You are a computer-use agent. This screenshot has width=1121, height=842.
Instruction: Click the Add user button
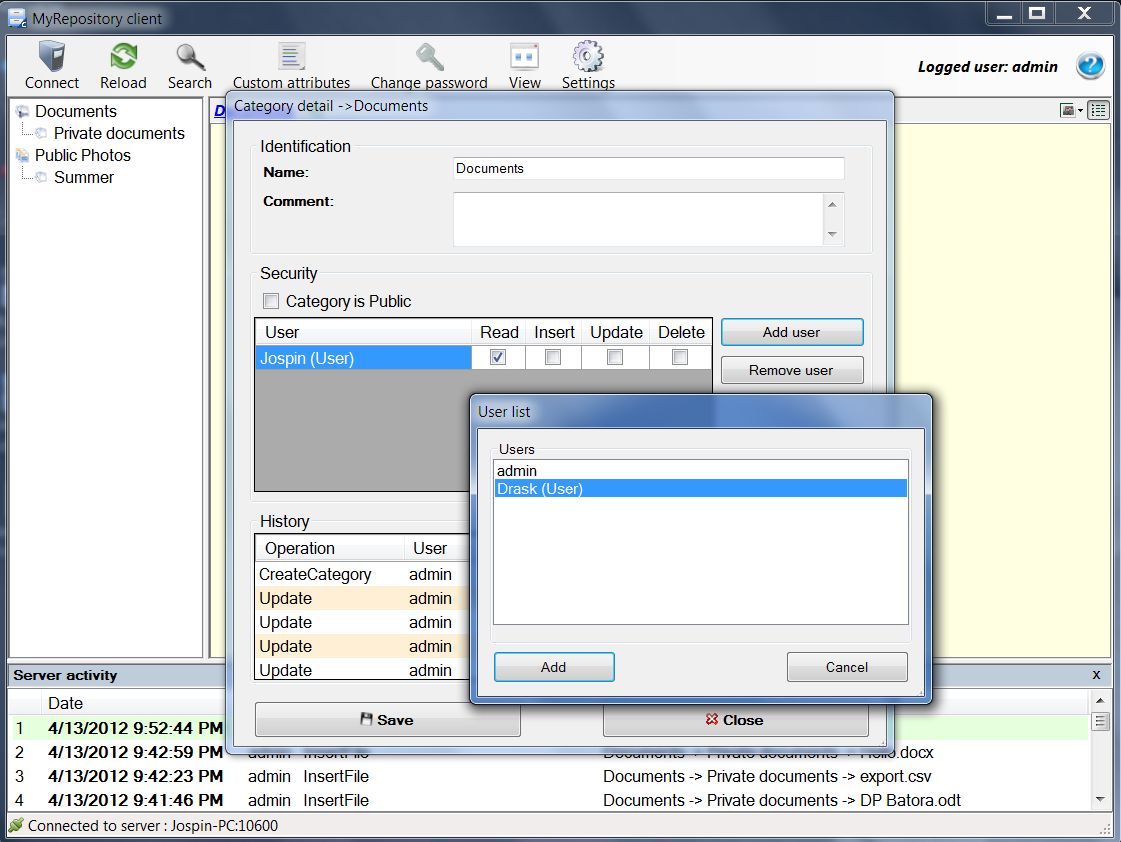click(791, 332)
